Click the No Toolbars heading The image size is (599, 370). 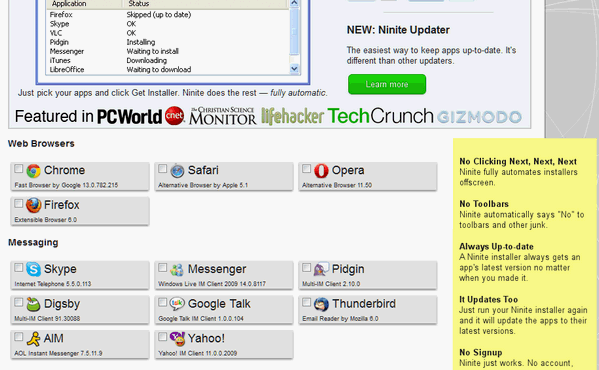(484, 204)
